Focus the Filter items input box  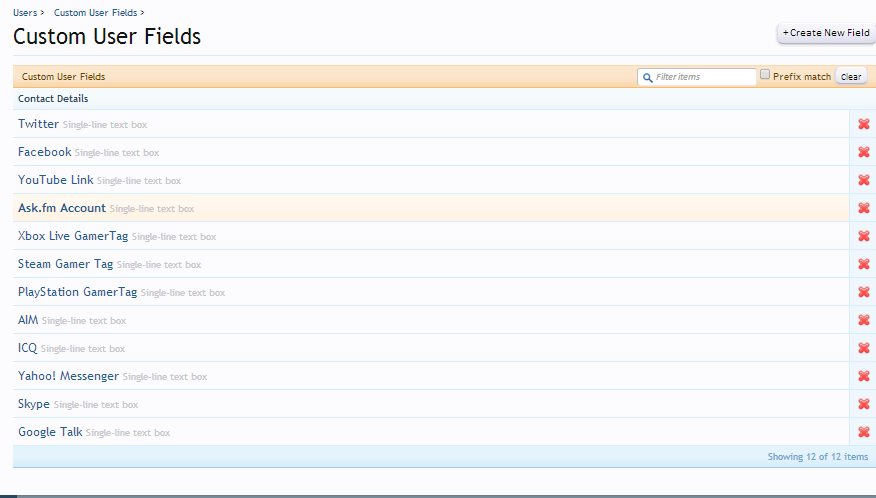697,77
